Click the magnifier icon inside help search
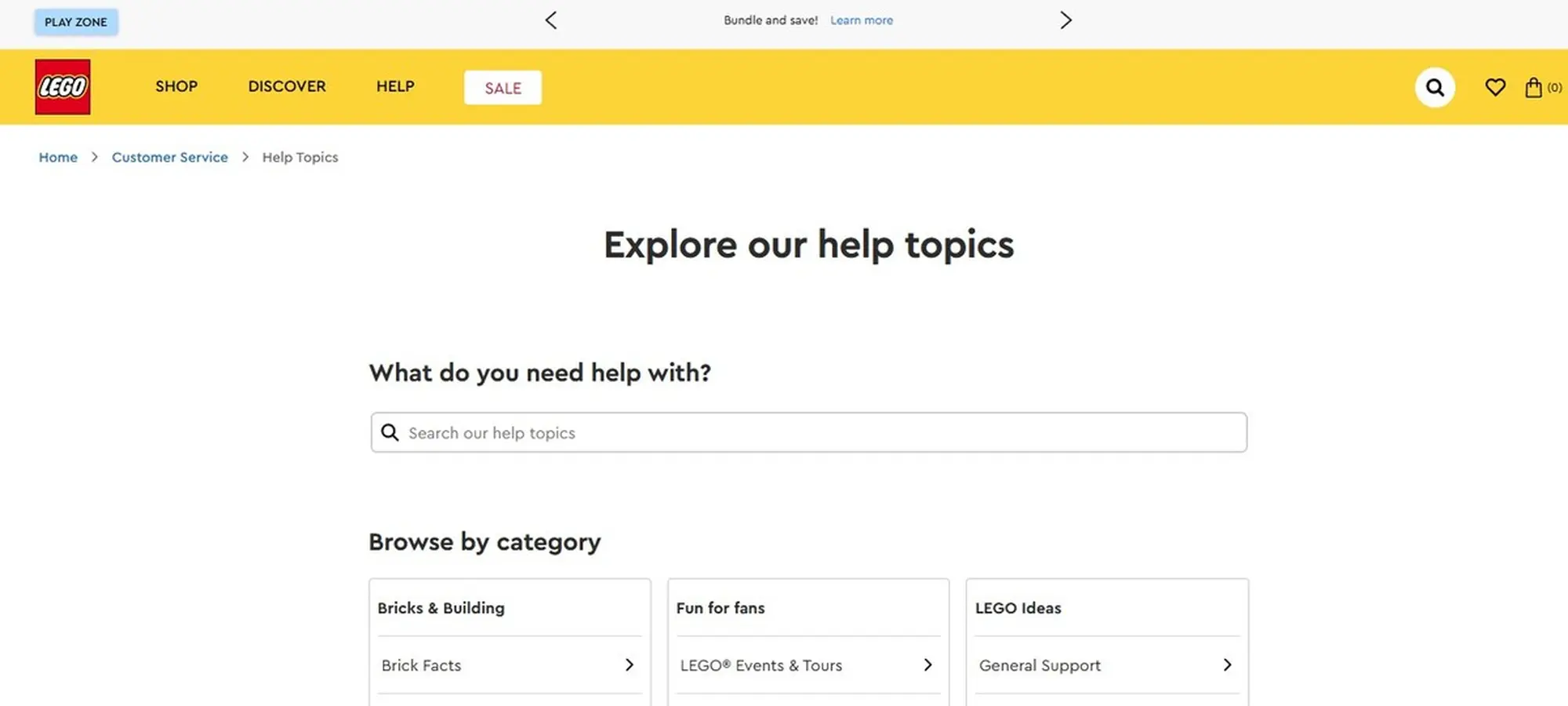1568x706 pixels. (x=390, y=432)
